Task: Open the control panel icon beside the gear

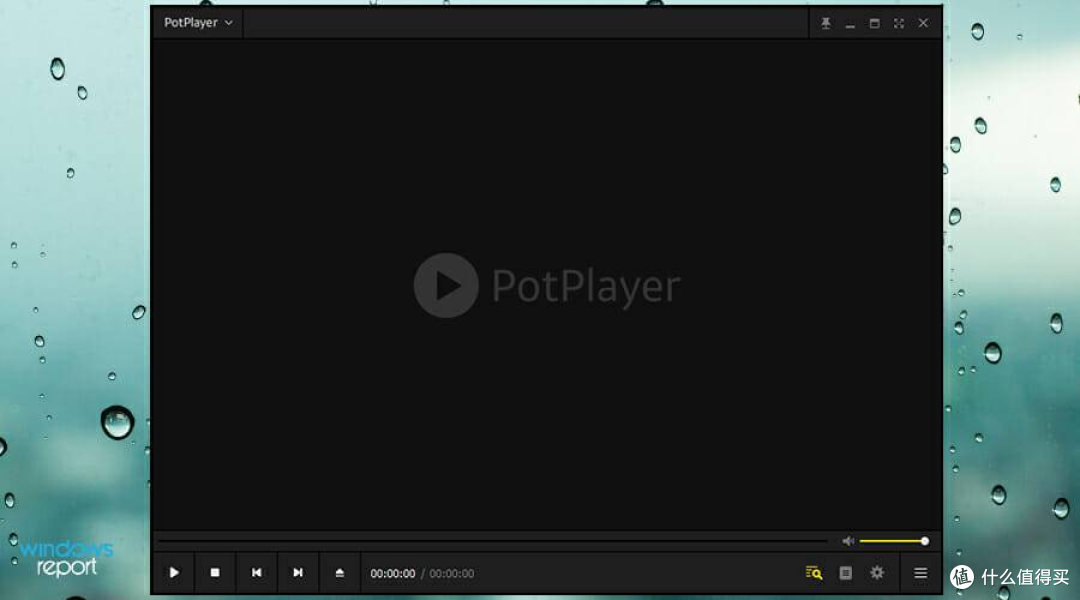Action: coord(846,573)
